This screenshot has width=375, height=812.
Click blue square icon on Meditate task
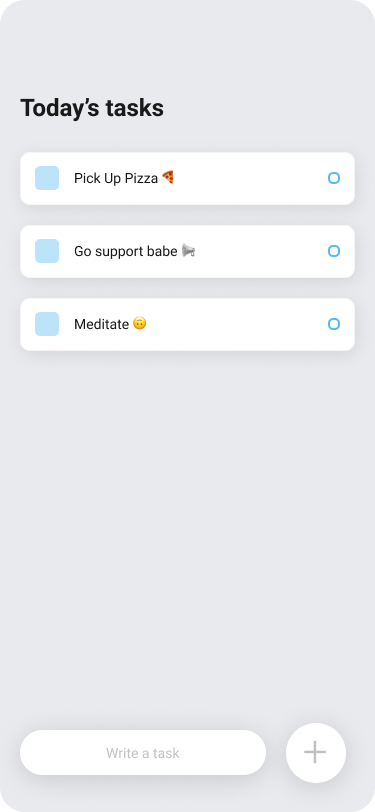(47, 324)
